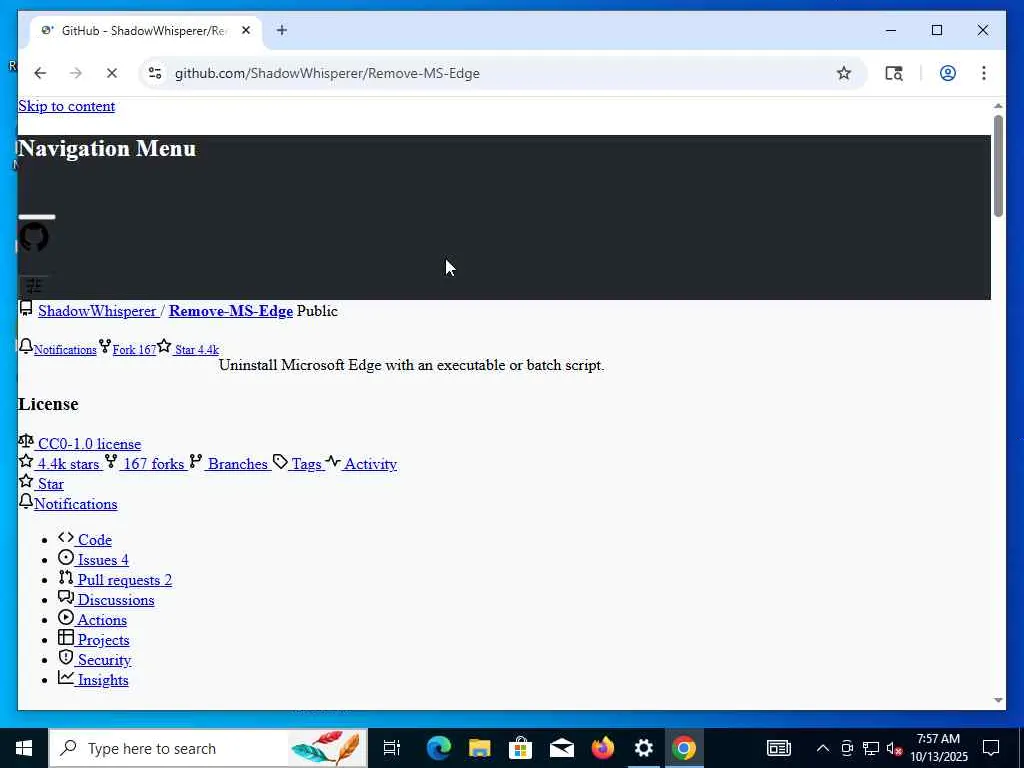This screenshot has height=768, width=1024.
Task: Click the circle-dot icon beside Issues 4
Action: pyautogui.click(x=66, y=558)
